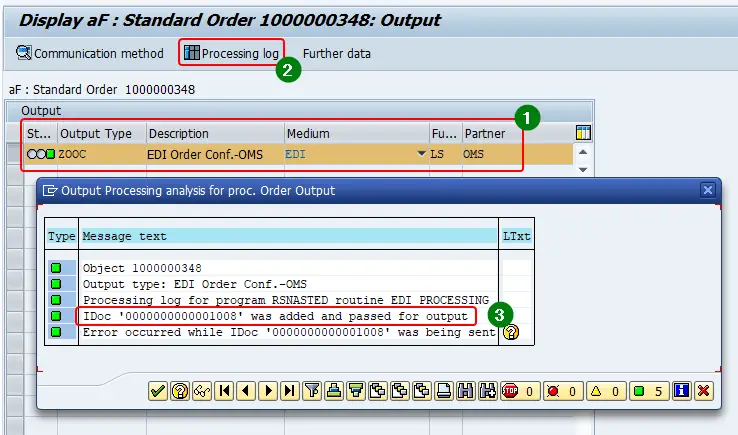
Task: Click the Message text column header
Action: click(x=289, y=236)
